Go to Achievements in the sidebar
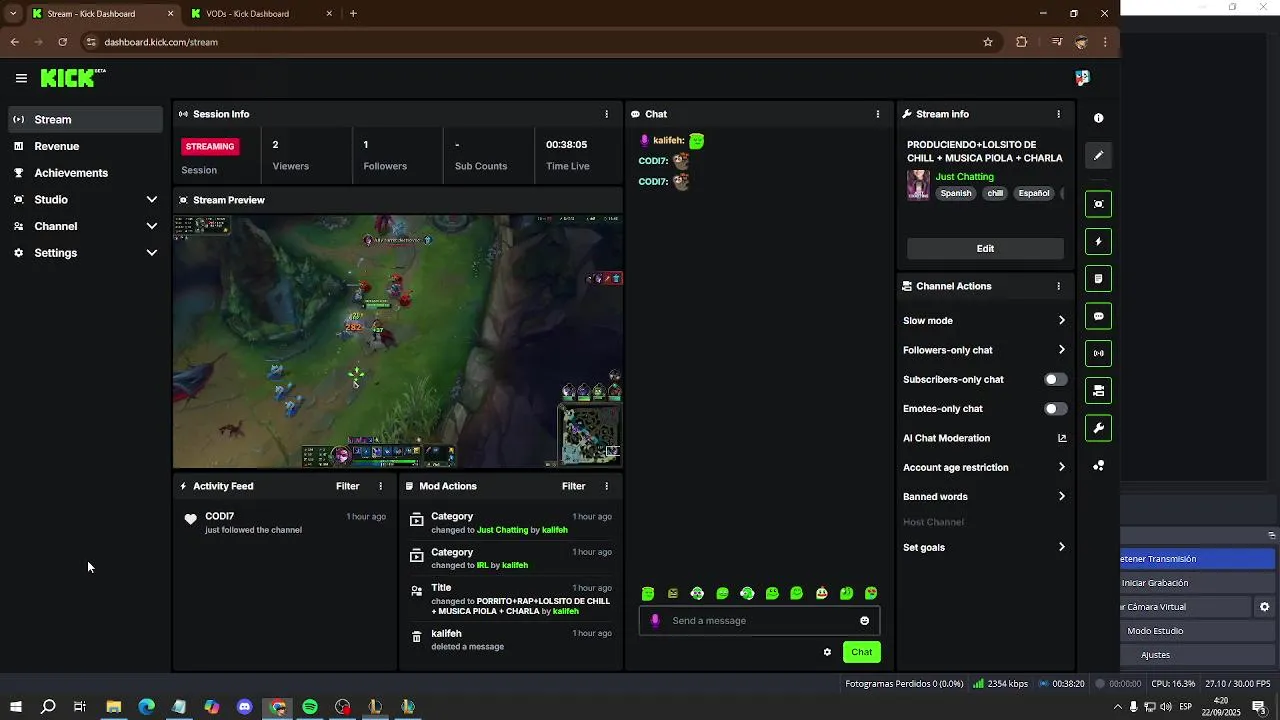This screenshot has height=720, width=1280. click(x=85, y=173)
